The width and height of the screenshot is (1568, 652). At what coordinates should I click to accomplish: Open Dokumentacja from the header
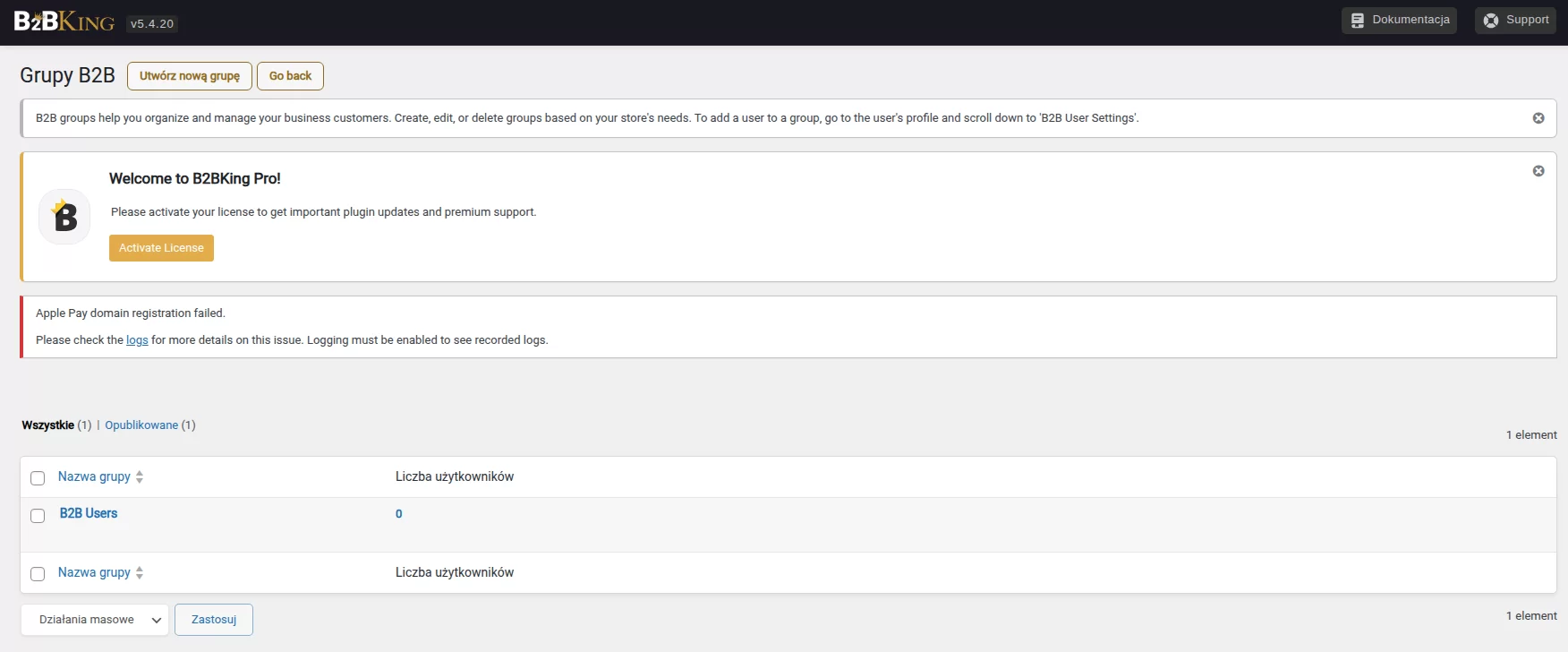(x=1398, y=20)
